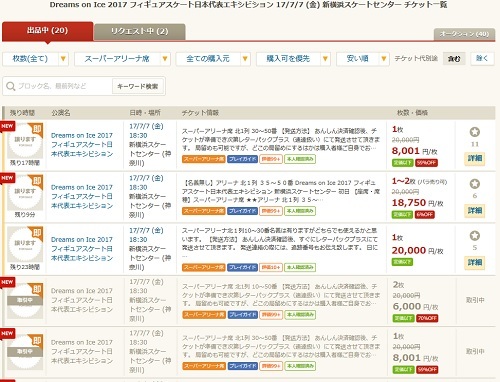Click the 6%OFF badge in 18,750 listing
Screen dimensions: 500x382
pos(425,214)
